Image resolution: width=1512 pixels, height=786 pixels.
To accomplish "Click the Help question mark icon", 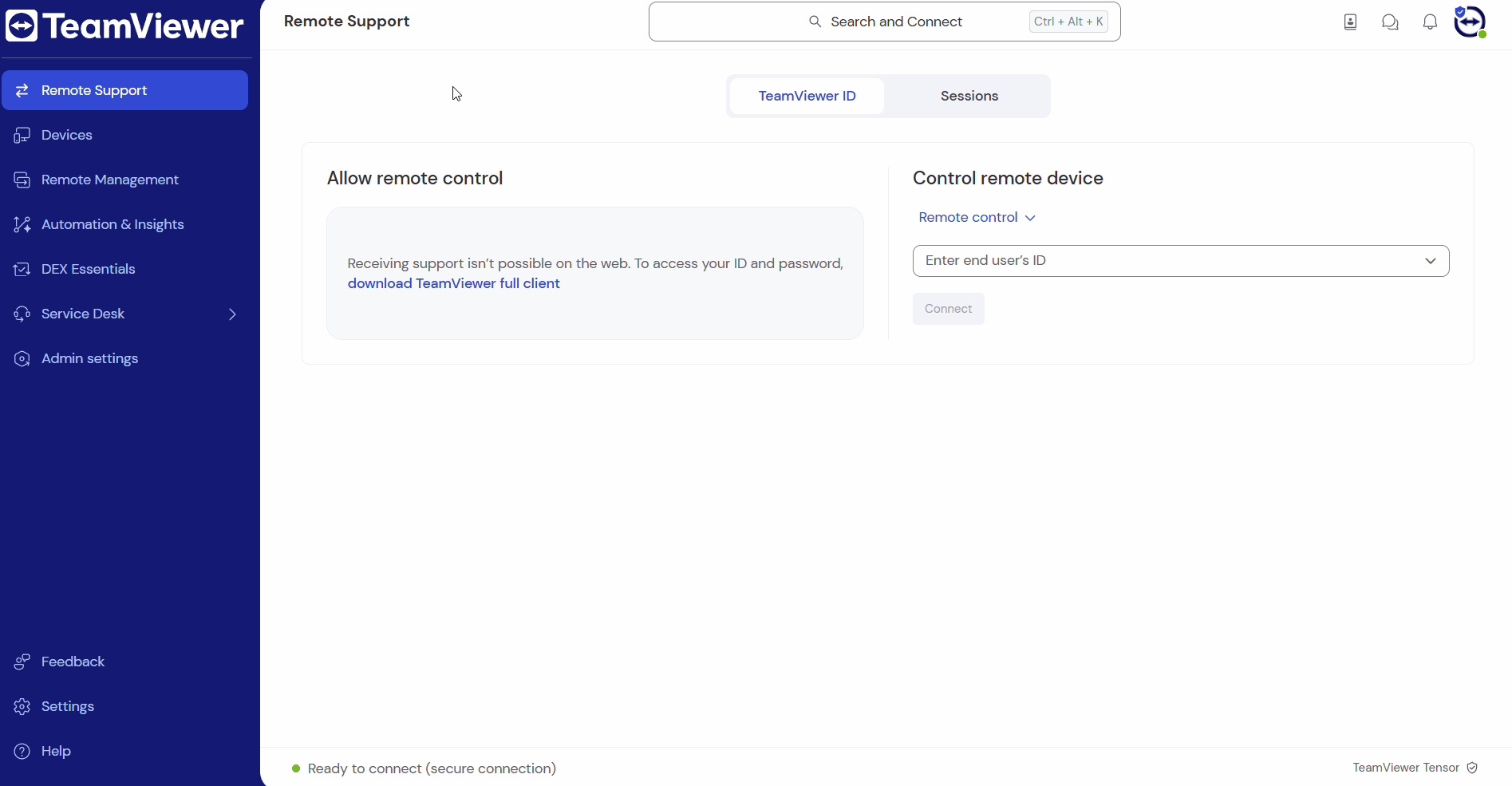I will pyautogui.click(x=22, y=752).
